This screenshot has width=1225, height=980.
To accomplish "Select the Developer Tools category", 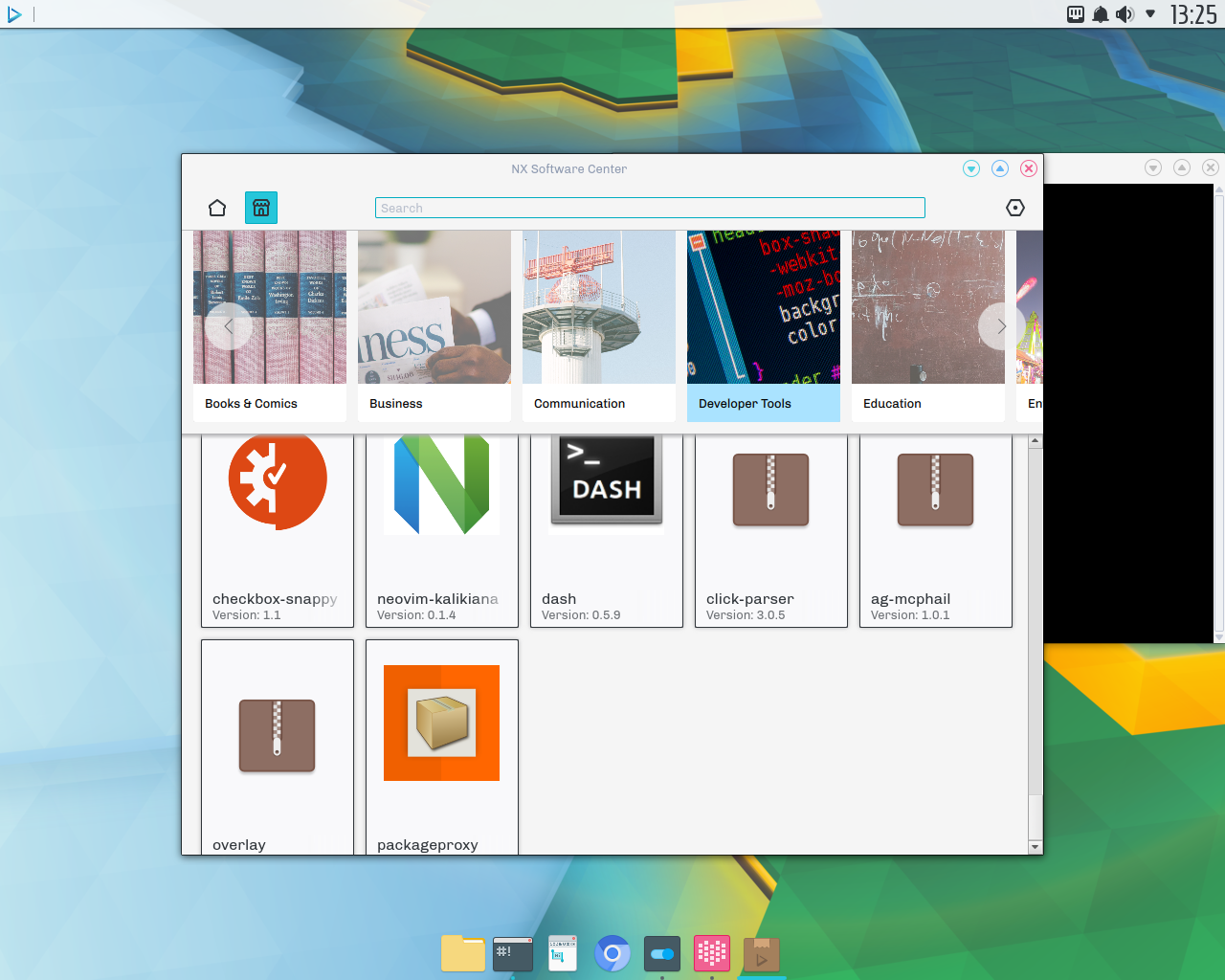I will coord(764,326).
